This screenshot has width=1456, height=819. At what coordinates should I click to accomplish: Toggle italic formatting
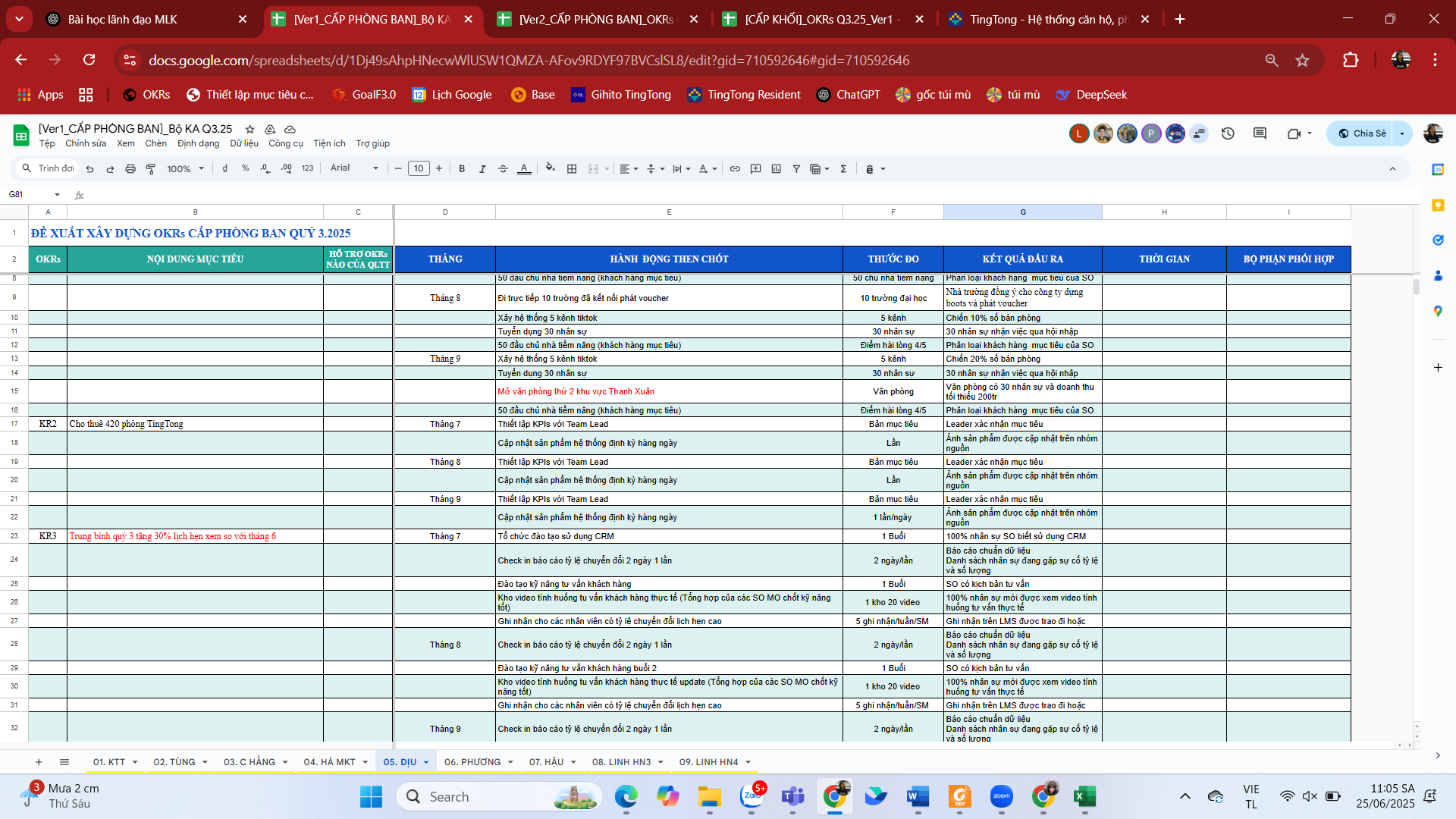pyautogui.click(x=482, y=168)
